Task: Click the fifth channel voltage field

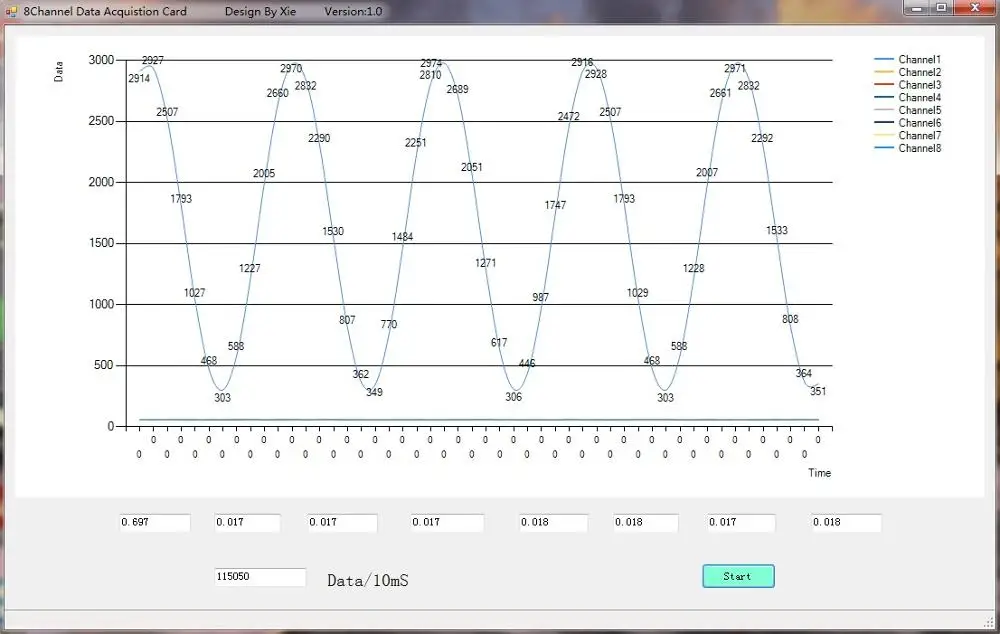Action: click(x=554, y=522)
